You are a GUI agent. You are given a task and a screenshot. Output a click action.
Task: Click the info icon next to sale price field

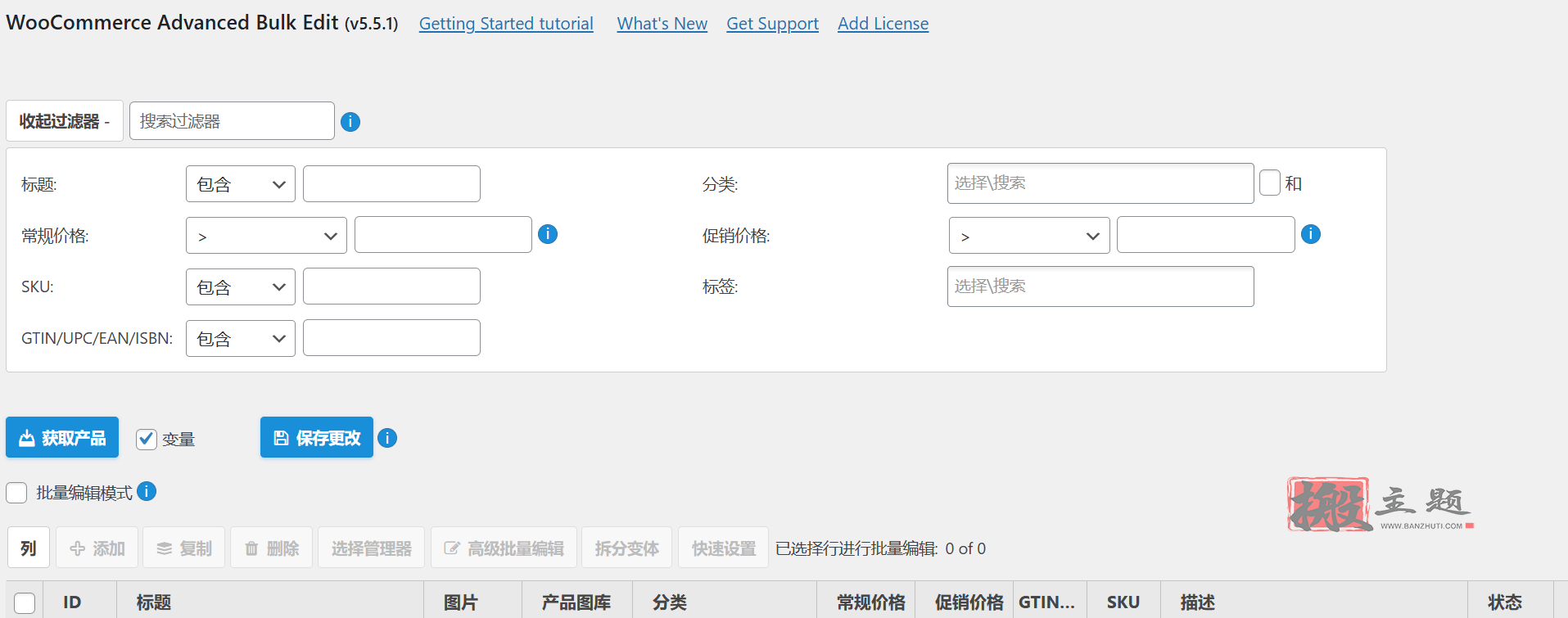1311,234
